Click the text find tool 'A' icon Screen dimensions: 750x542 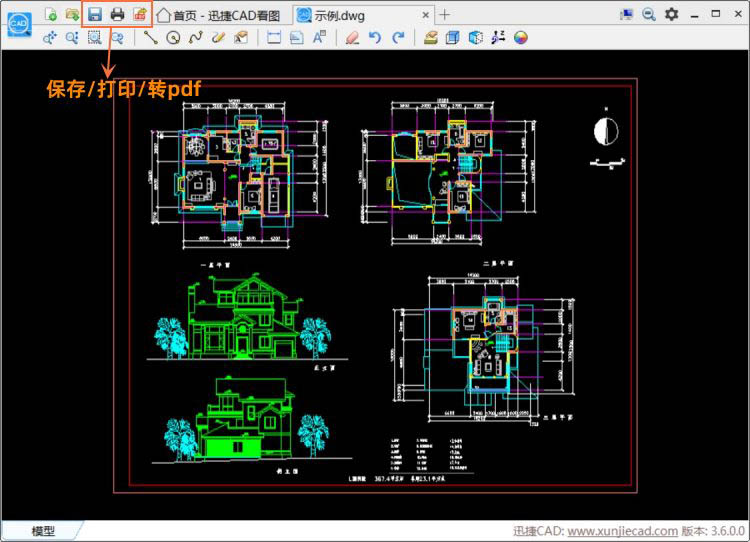[x=319, y=37]
